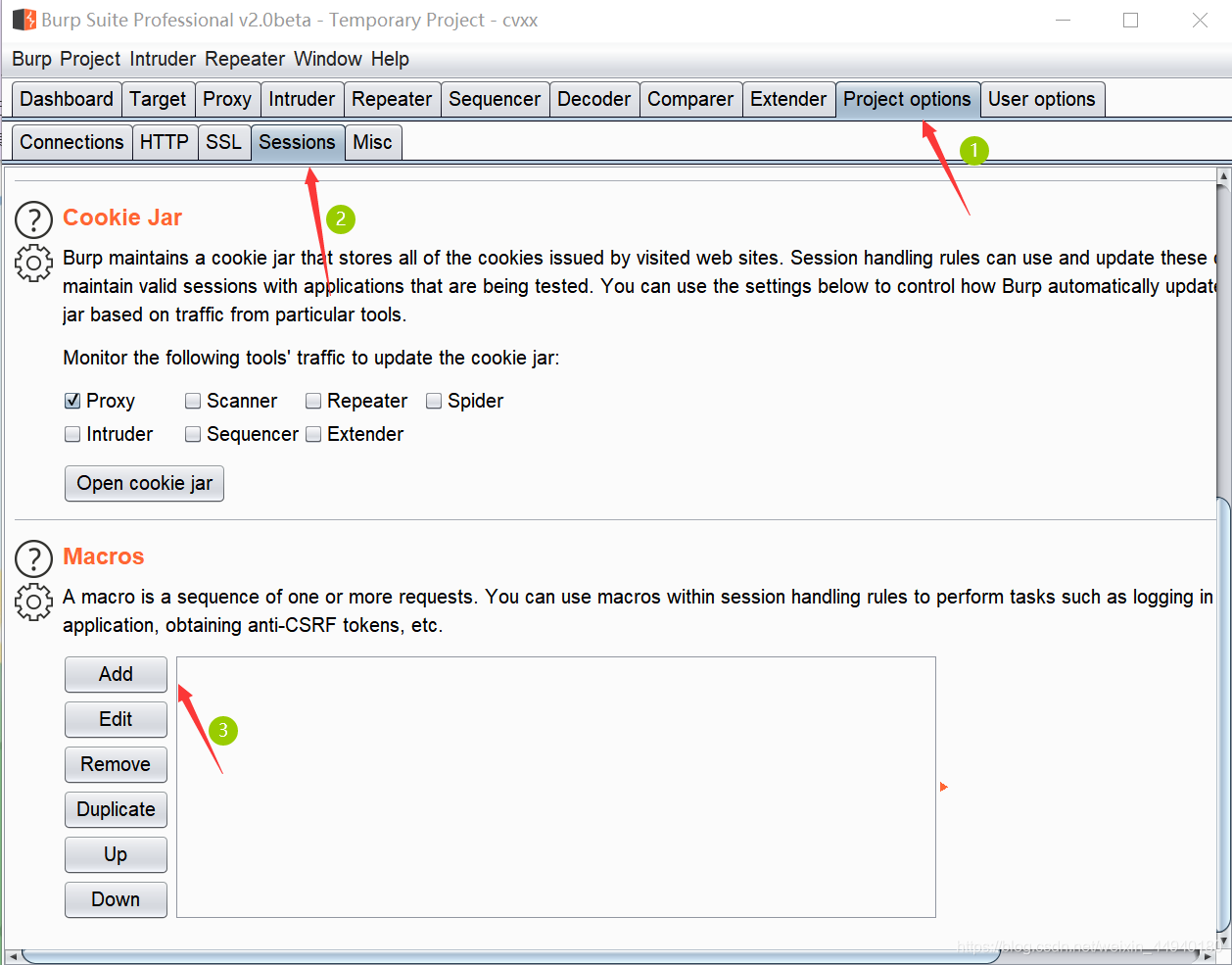Click Burp Suite logo in title bar
The image size is (1232, 965).
24,20
